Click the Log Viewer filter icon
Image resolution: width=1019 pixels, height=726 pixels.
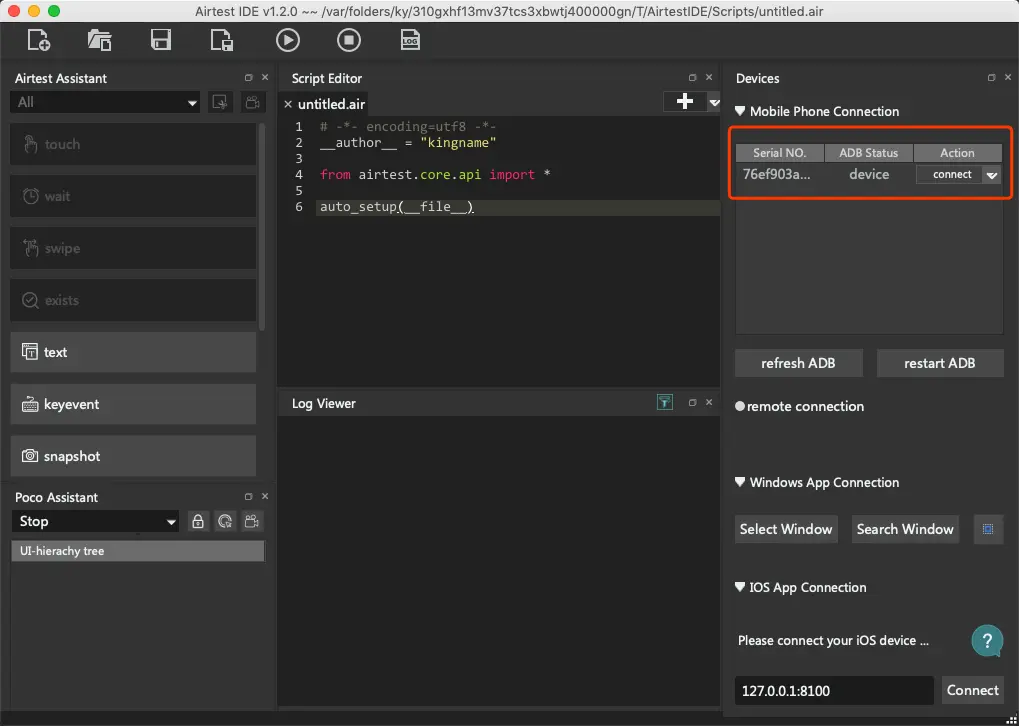664,403
